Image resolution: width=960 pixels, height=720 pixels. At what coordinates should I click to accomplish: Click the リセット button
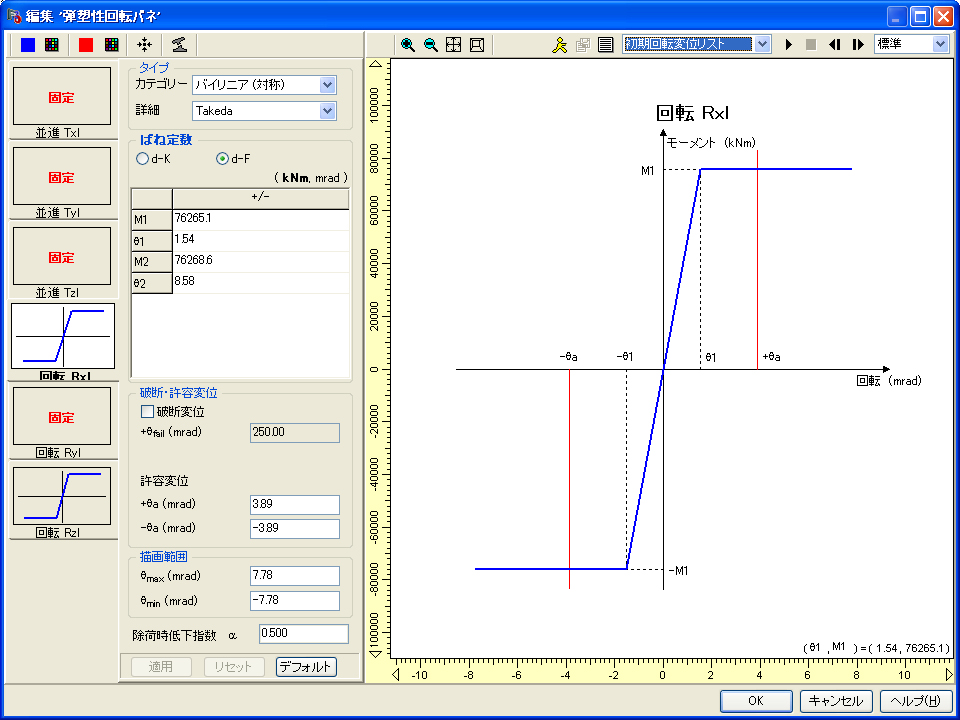pos(233,667)
